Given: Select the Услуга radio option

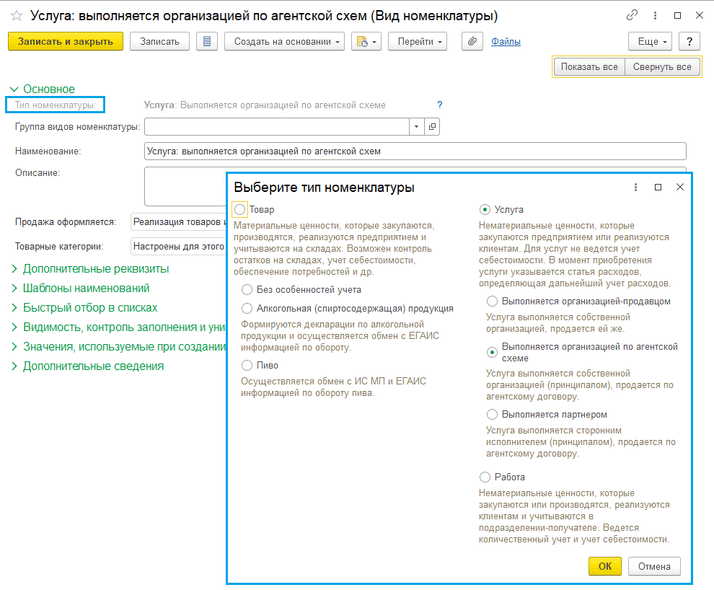Looking at the screenshot, I should point(484,209).
